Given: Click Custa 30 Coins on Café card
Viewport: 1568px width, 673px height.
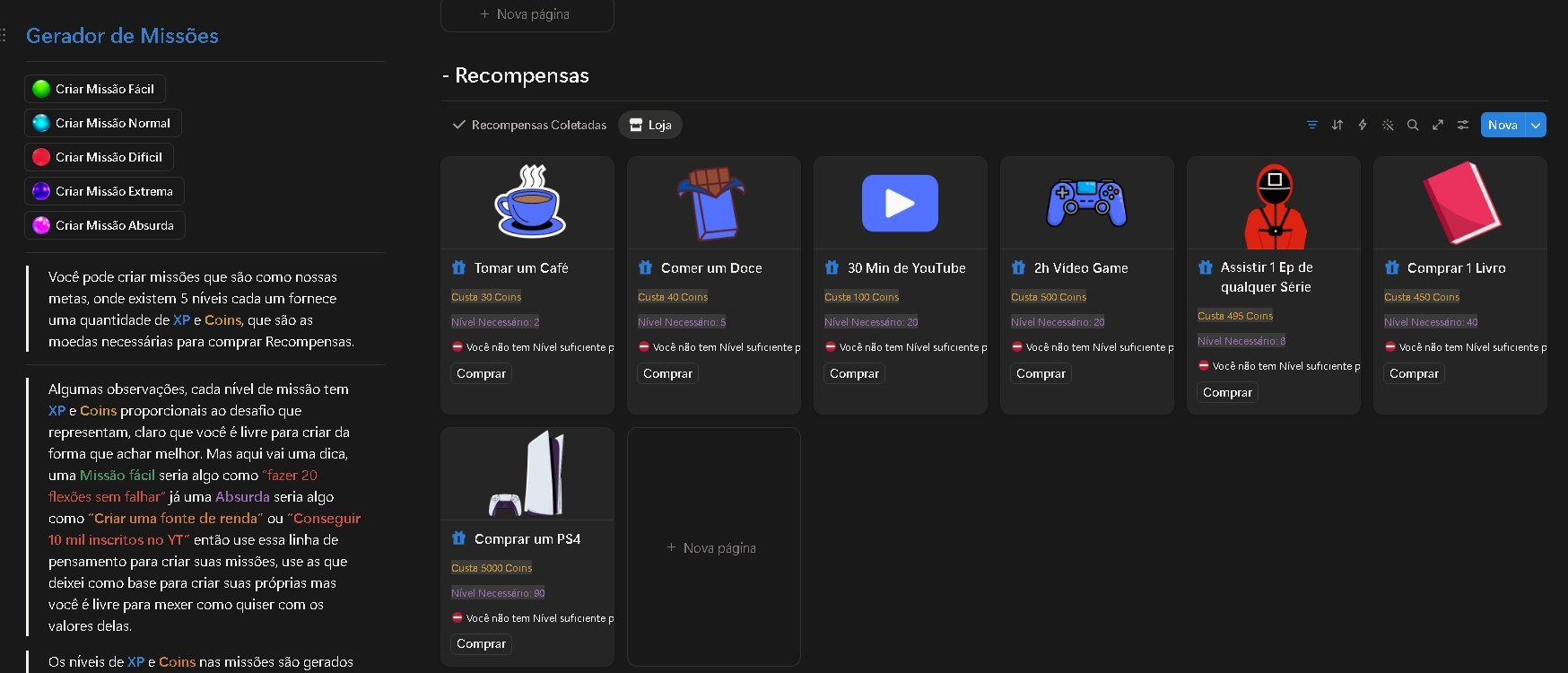Looking at the screenshot, I should (486, 297).
